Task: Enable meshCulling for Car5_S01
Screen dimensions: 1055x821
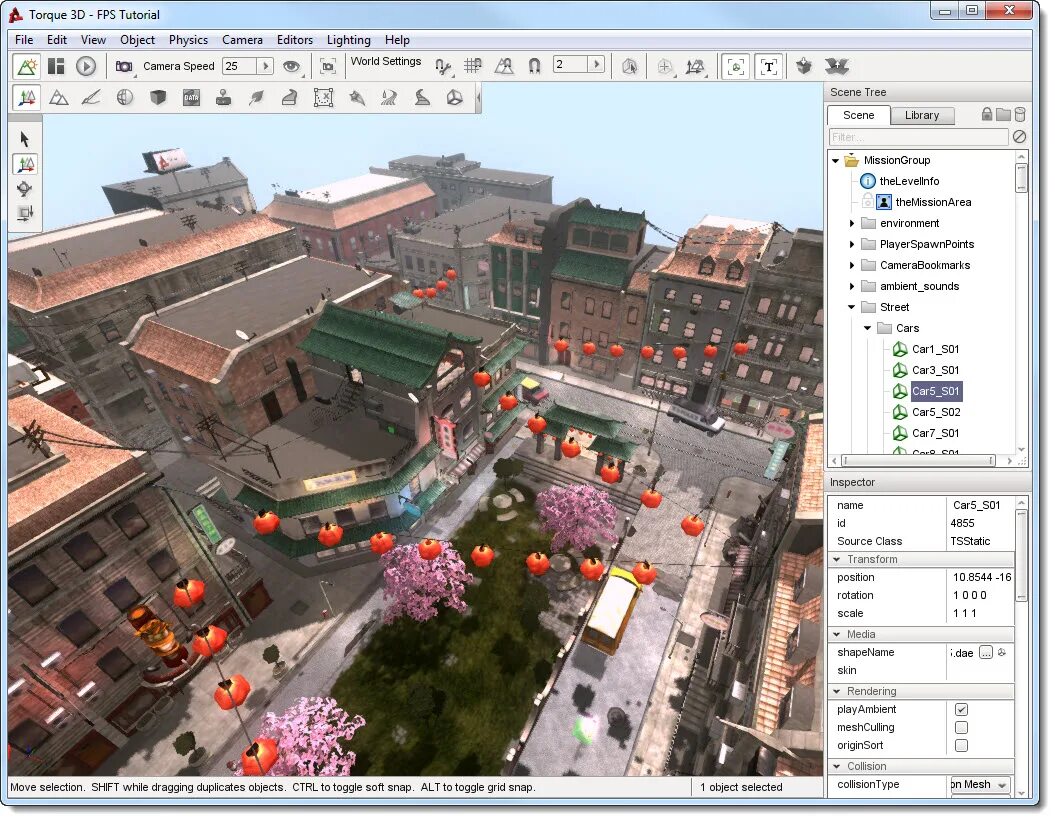Action: (962, 727)
